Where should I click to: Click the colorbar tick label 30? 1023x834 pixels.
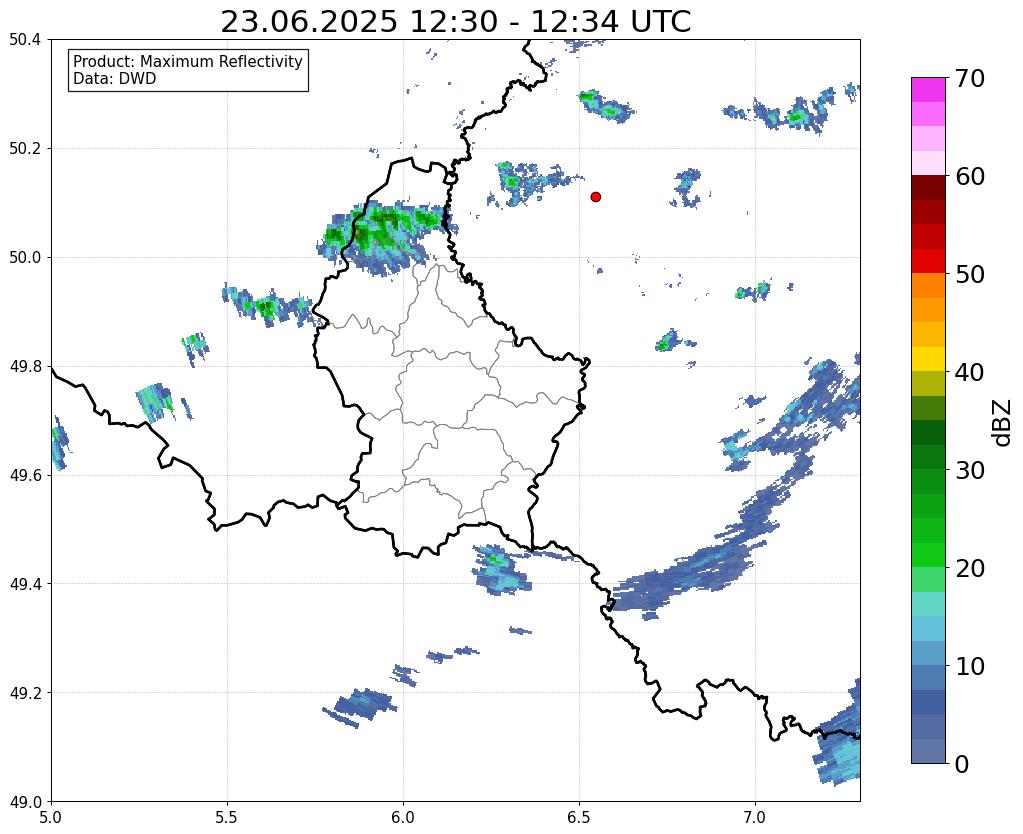pos(969,470)
